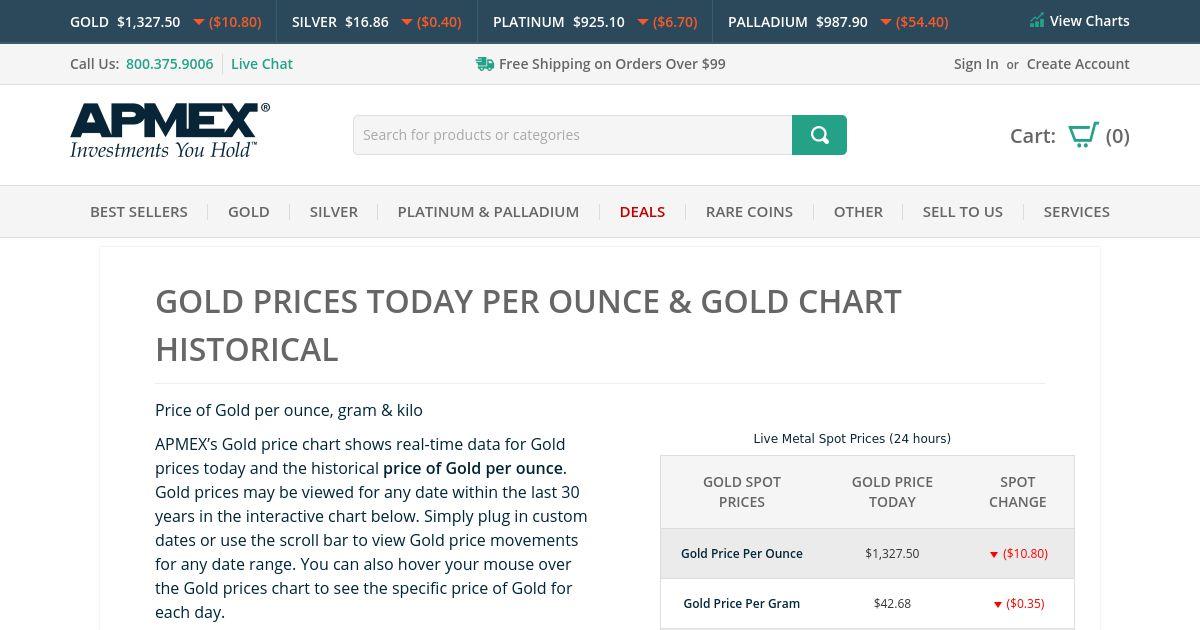Open the Silver navigation menu
The height and width of the screenshot is (630, 1200).
[x=333, y=212]
